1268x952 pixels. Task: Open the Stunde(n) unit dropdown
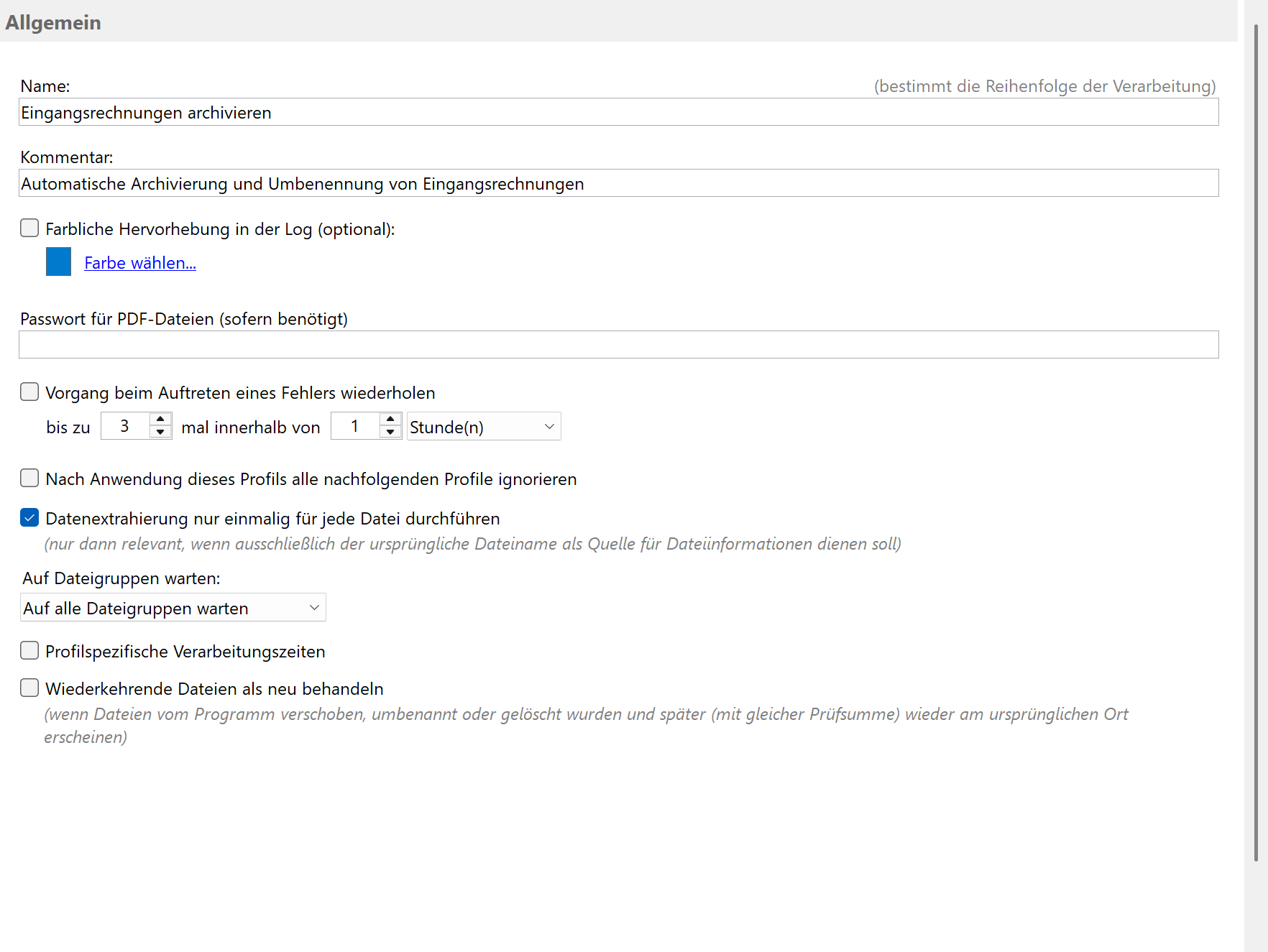[x=483, y=427]
